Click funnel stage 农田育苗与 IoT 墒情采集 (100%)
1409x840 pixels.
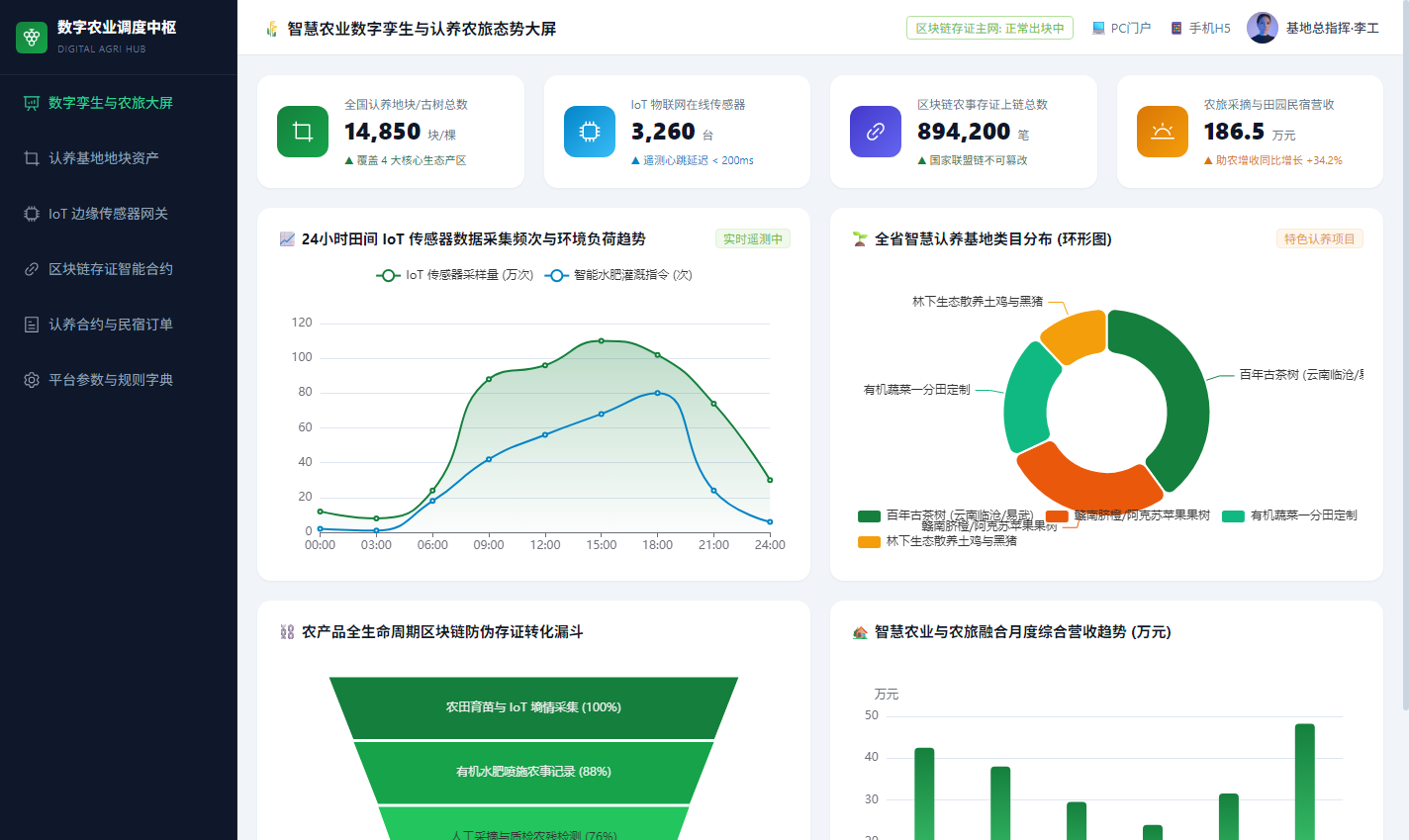(533, 707)
